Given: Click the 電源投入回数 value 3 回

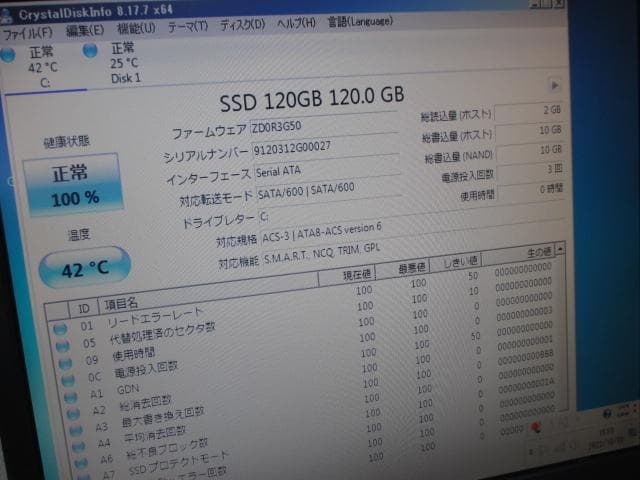Looking at the screenshot, I should pos(531,171).
